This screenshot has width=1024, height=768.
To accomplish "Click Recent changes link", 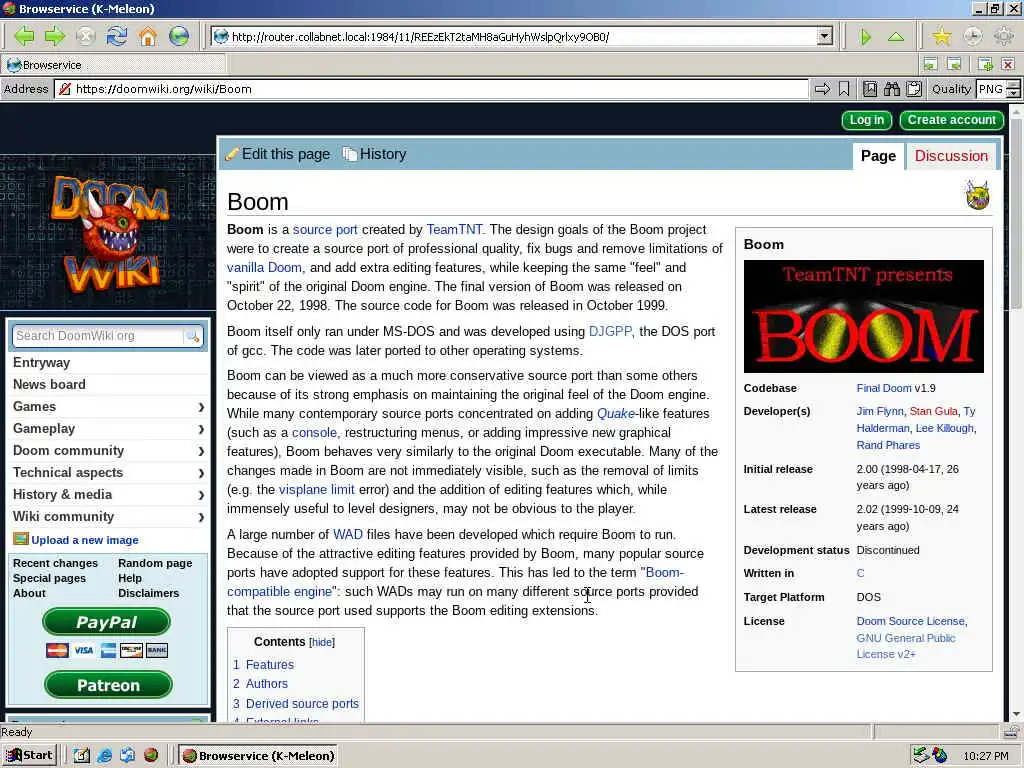I will (x=56, y=564).
